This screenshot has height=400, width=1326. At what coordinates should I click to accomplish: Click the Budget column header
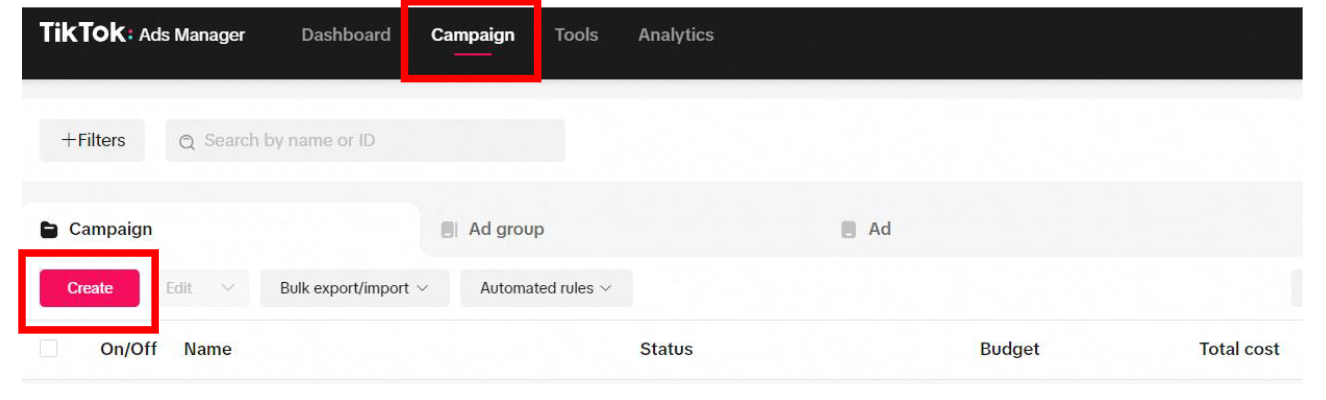coord(1009,349)
